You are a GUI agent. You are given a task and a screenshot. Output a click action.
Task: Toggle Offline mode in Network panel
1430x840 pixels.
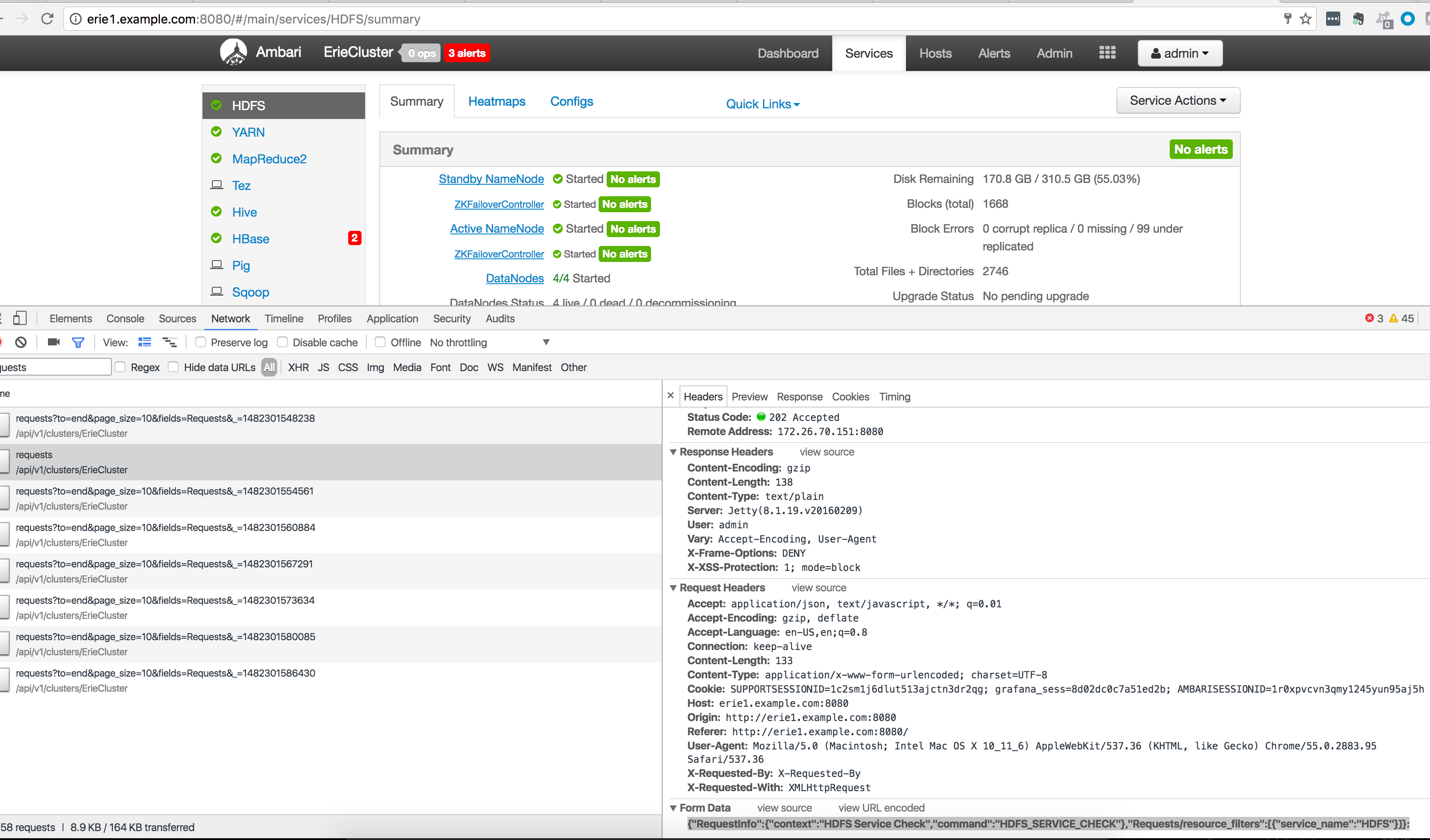[379, 342]
